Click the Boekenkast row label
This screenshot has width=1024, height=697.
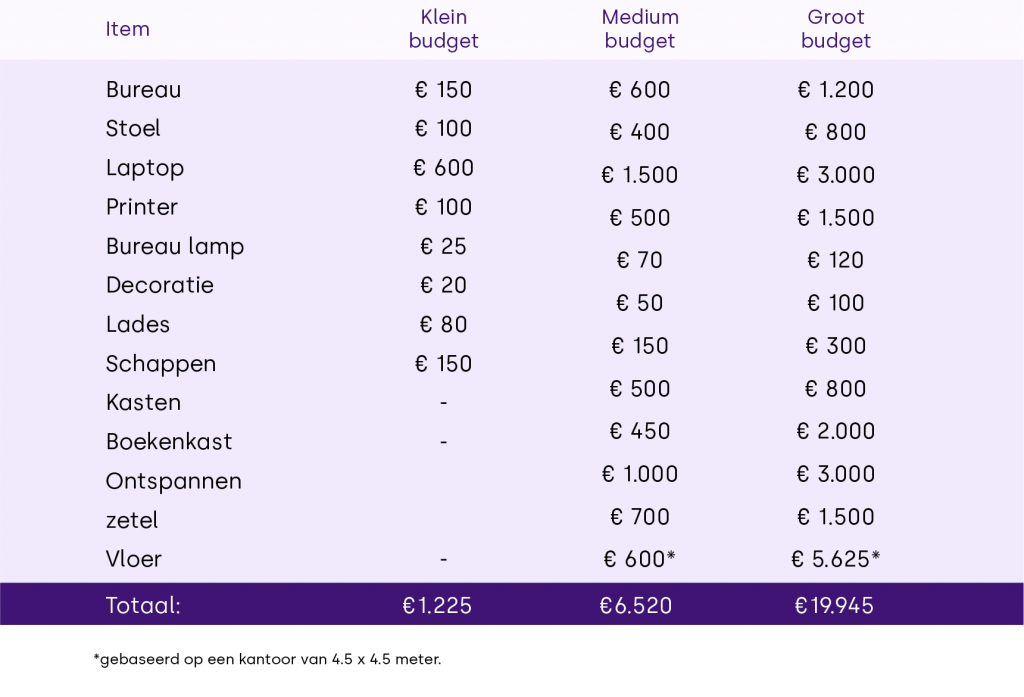tap(168, 442)
